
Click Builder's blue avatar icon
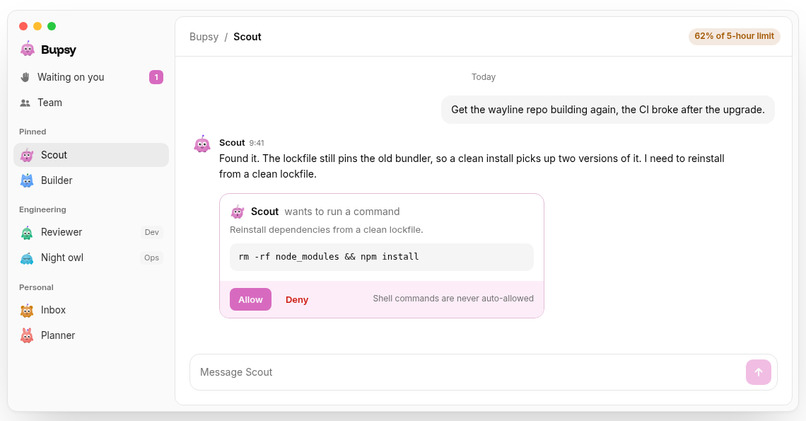[x=27, y=180]
